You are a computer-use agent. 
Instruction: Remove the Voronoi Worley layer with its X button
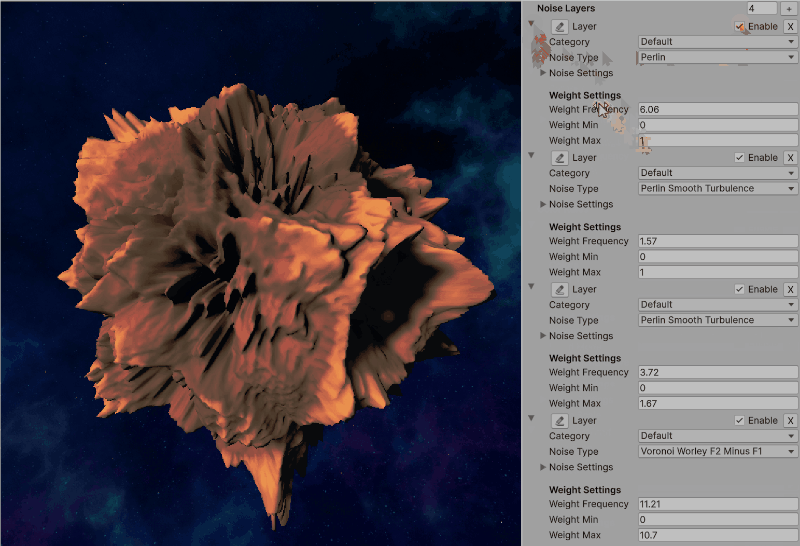790,420
